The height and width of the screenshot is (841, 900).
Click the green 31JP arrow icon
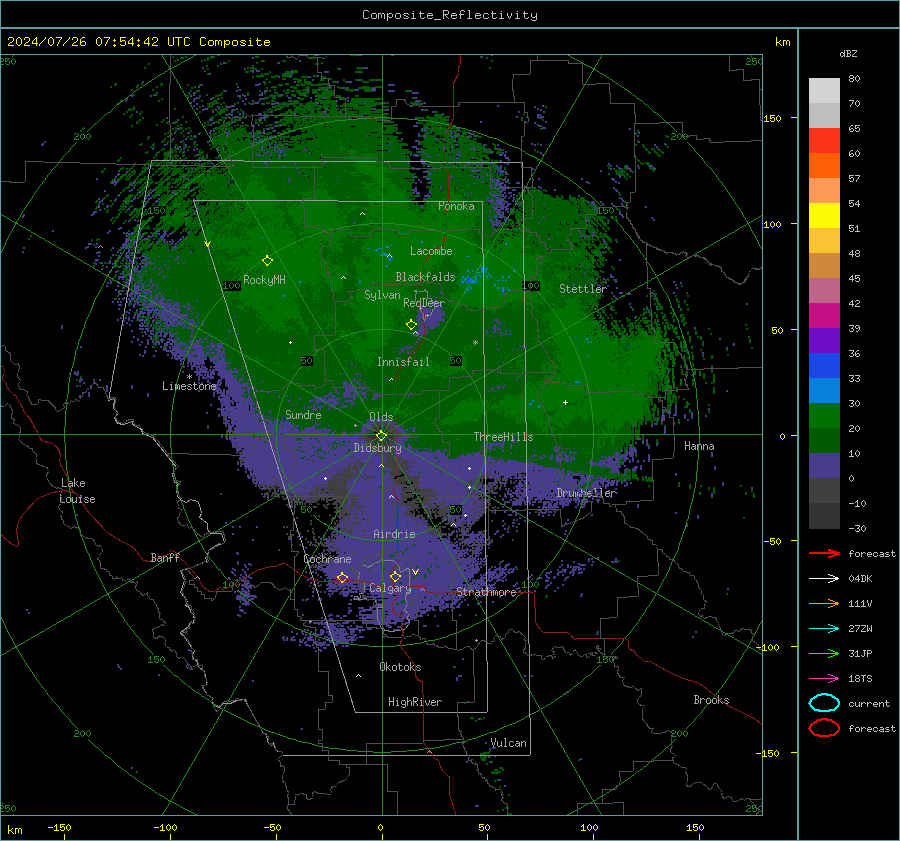824,653
